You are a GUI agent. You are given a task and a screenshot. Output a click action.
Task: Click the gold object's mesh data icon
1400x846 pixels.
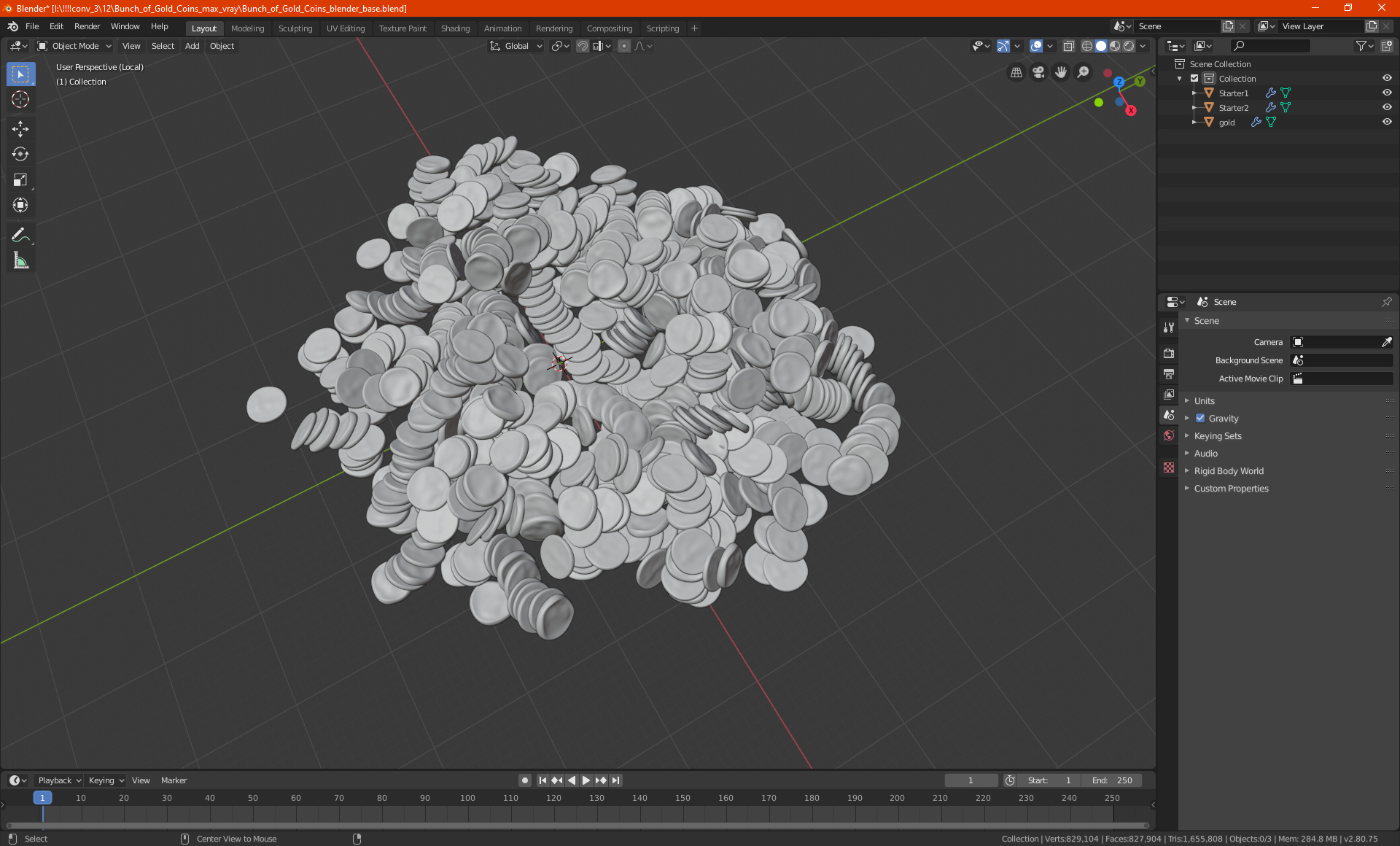coord(1271,122)
